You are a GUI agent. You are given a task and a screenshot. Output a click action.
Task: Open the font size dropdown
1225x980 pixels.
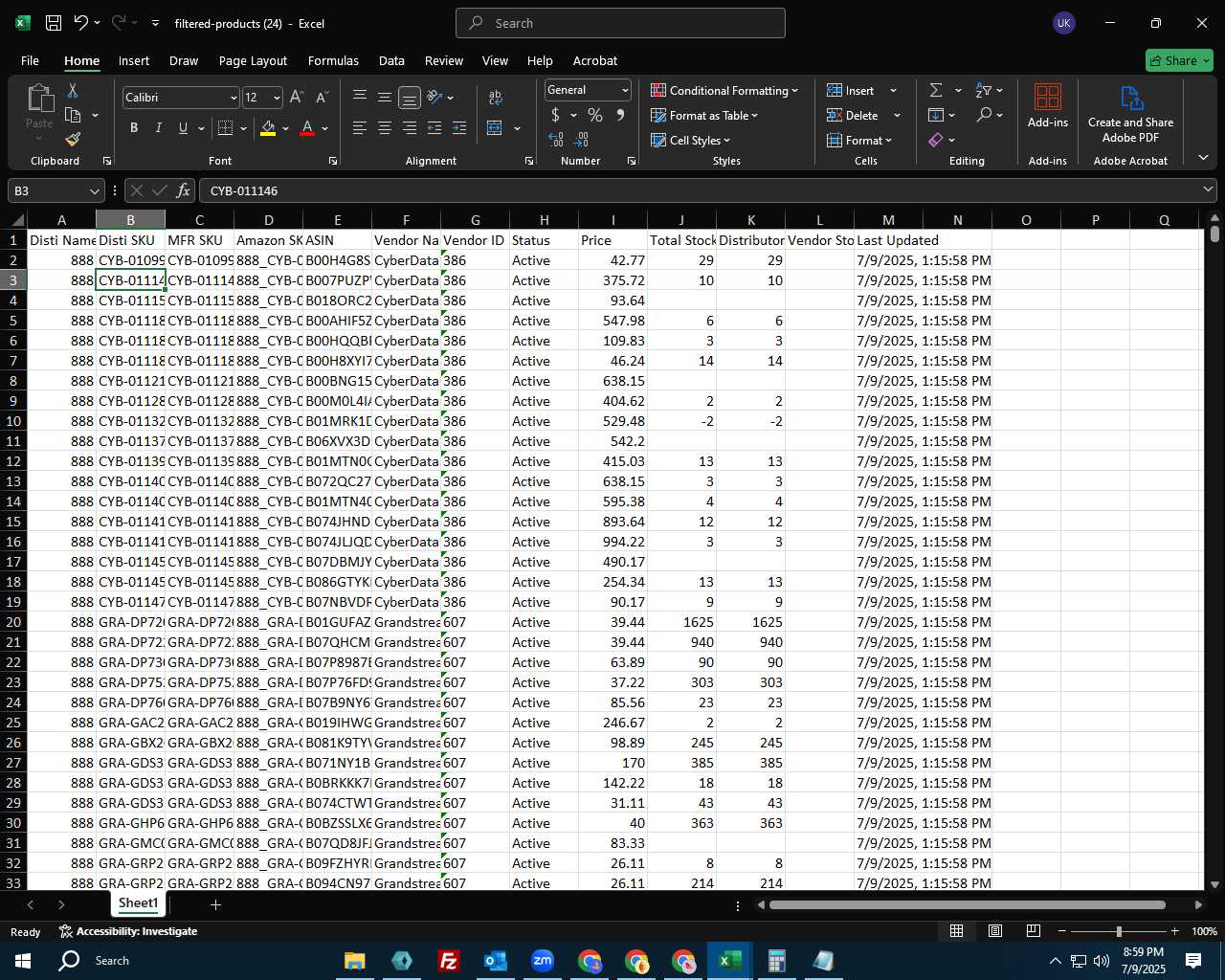pyautogui.click(x=277, y=98)
